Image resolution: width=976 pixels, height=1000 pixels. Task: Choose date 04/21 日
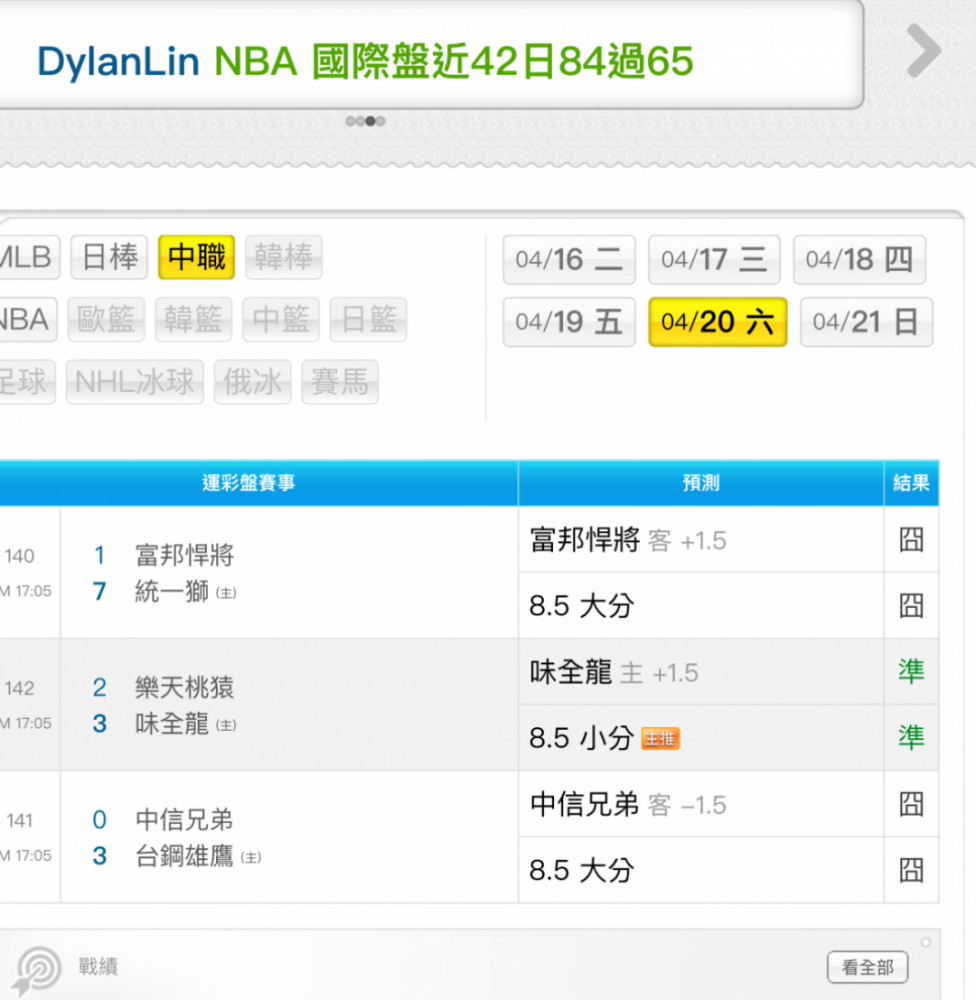pos(866,322)
